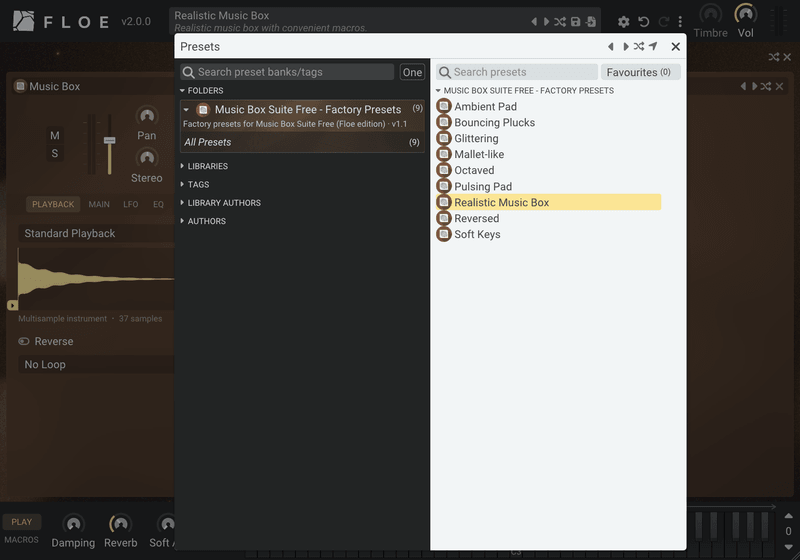Screen dimensions: 800x560
Task: Switch to the LFO tab
Action: 131,205
